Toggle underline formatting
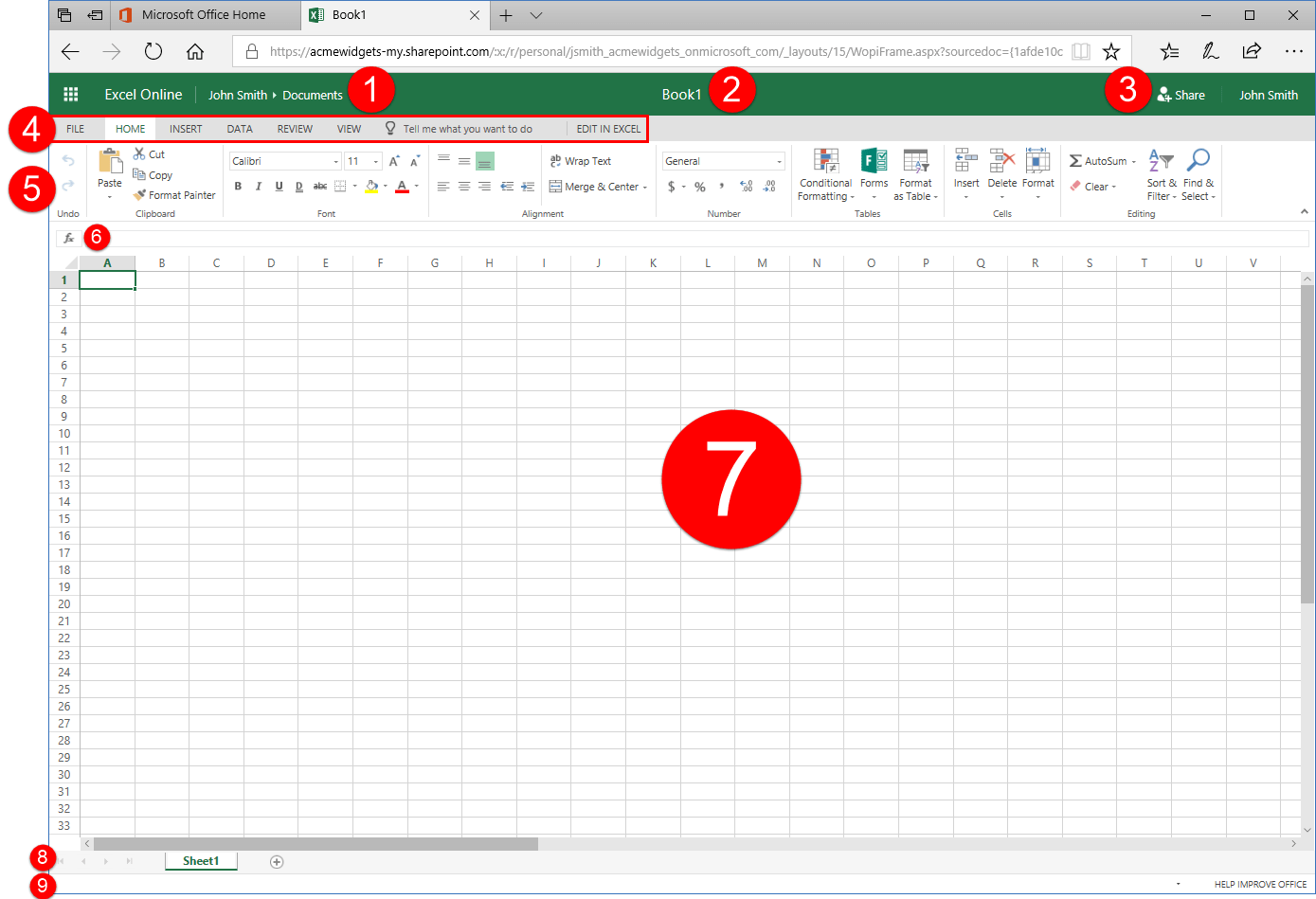 click(x=278, y=186)
